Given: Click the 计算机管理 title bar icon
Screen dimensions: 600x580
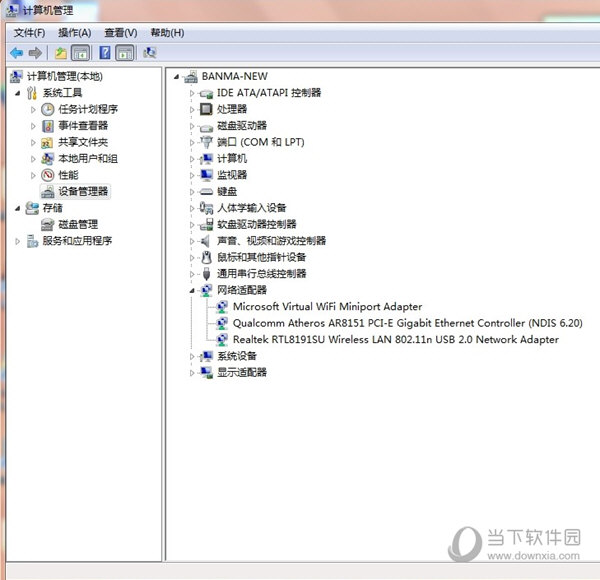Looking at the screenshot, I should click(11, 10).
